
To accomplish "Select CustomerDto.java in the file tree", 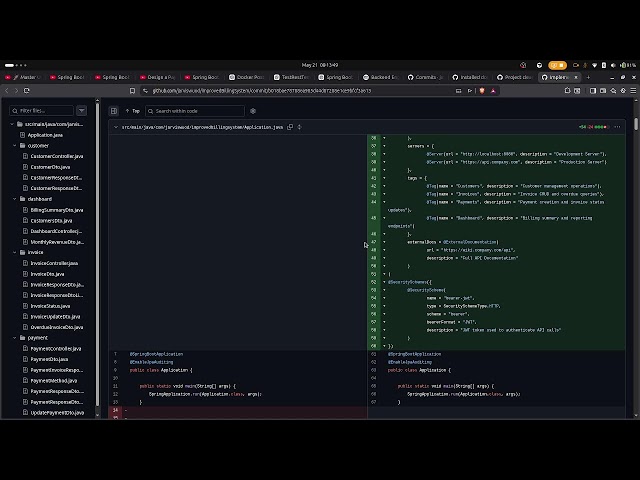I will [x=50, y=167].
